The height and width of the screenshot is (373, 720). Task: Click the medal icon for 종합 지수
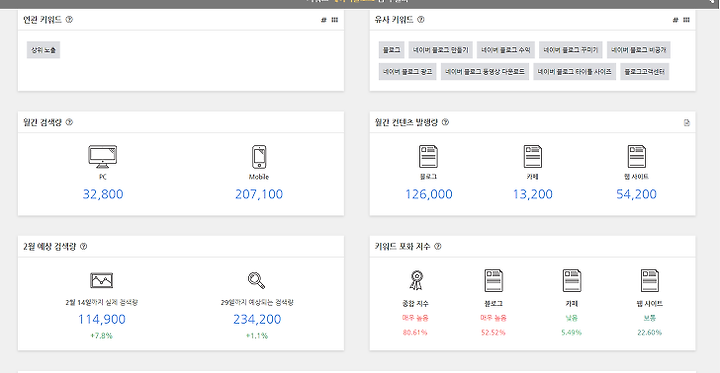416,281
